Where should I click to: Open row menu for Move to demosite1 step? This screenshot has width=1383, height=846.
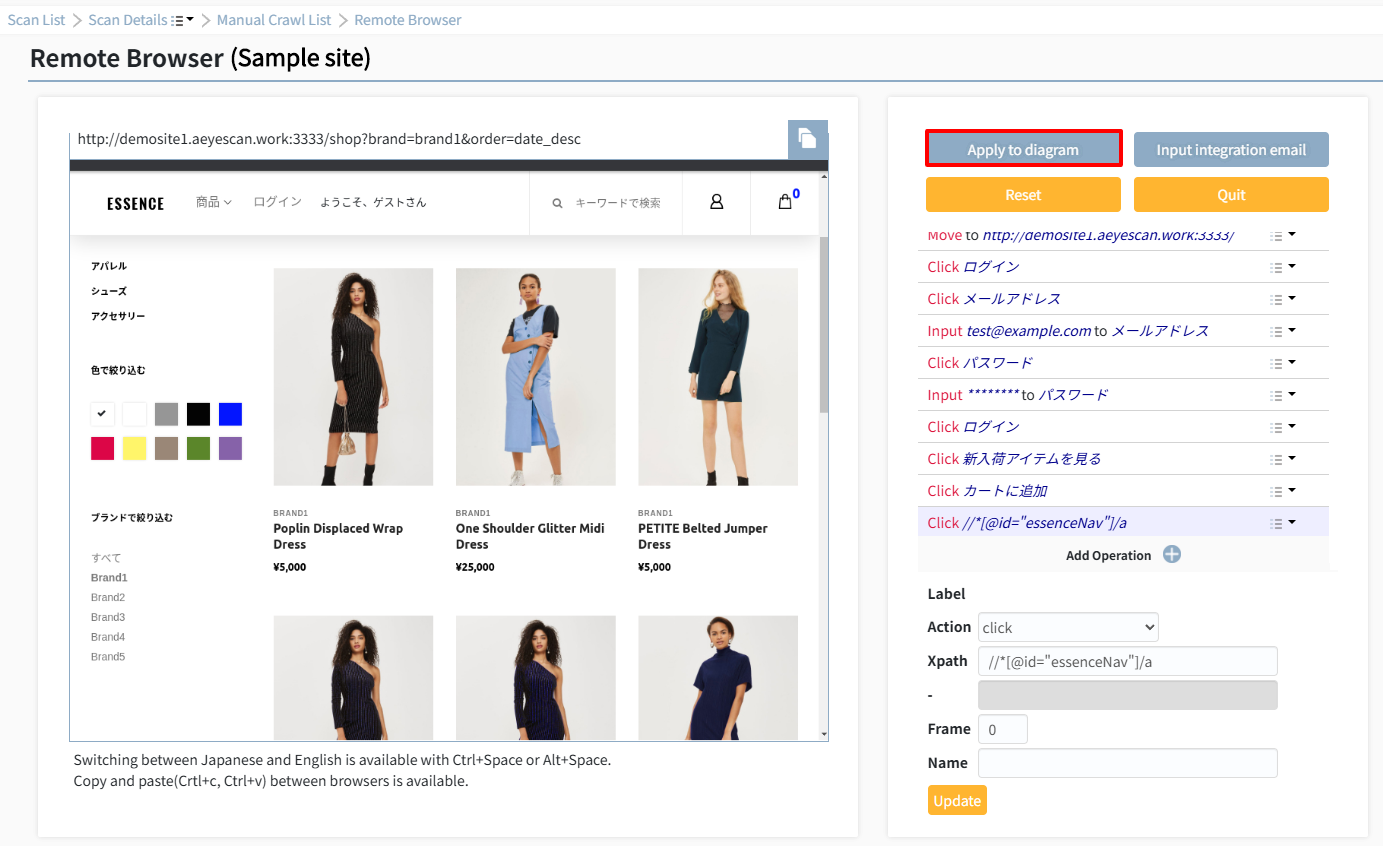click(x=1283, y=236)
